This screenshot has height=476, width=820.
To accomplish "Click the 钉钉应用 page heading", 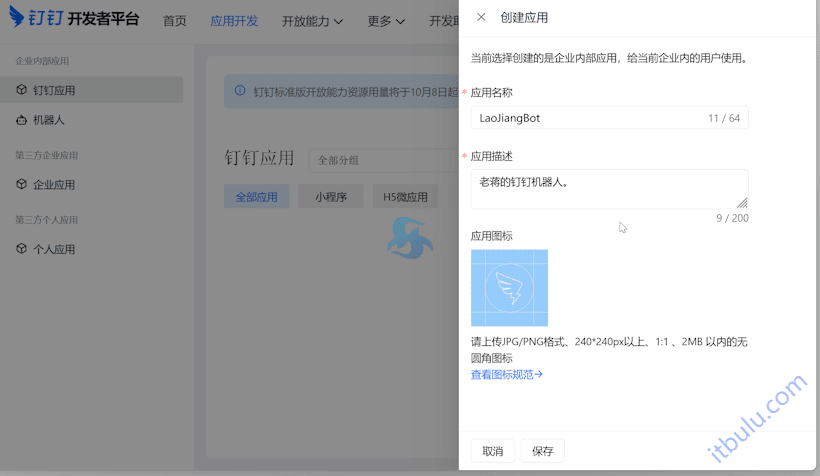I will (x=259, y=157).
